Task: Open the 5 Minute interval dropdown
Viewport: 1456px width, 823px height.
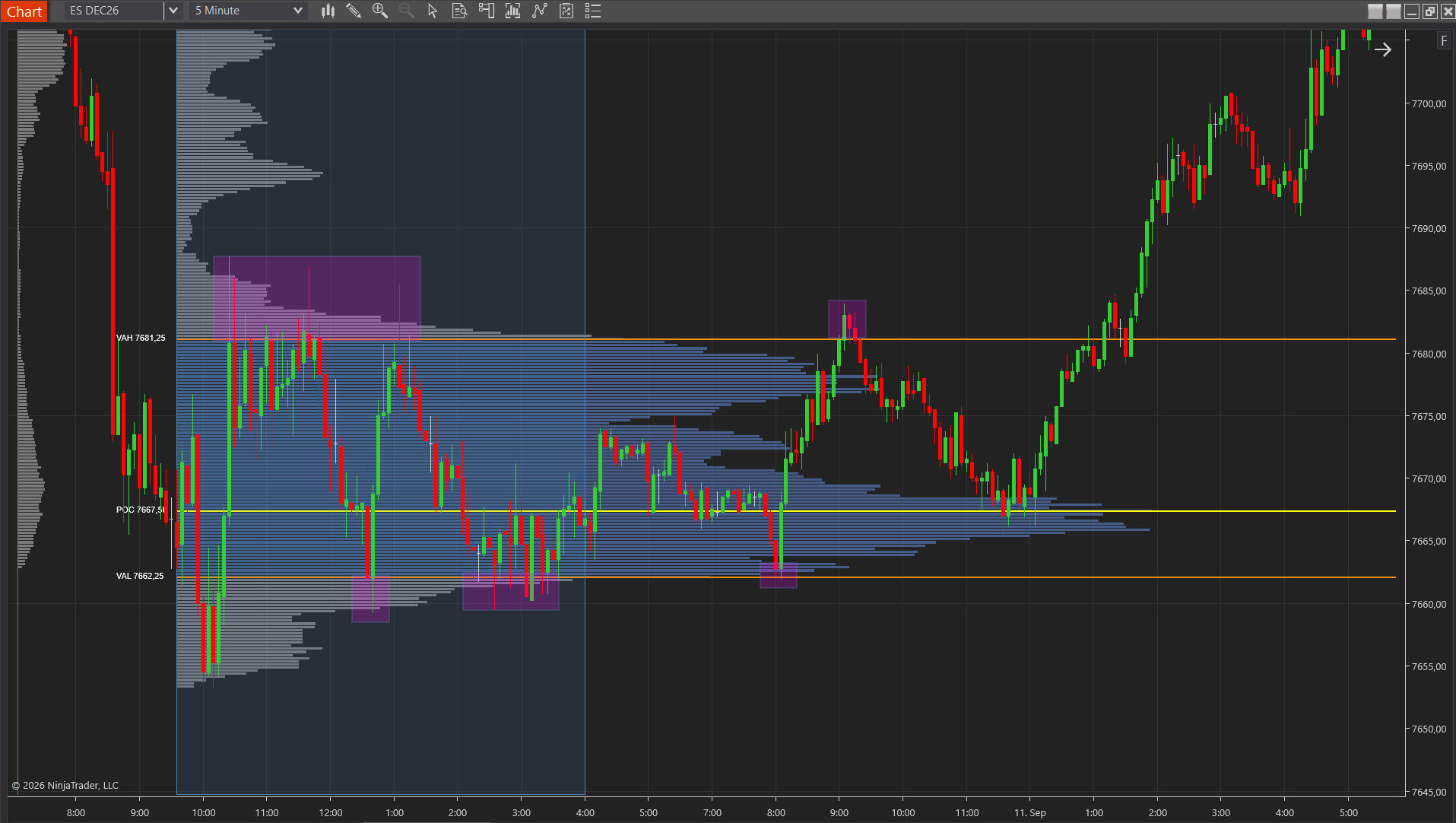Action: click(x=249, y=11)
